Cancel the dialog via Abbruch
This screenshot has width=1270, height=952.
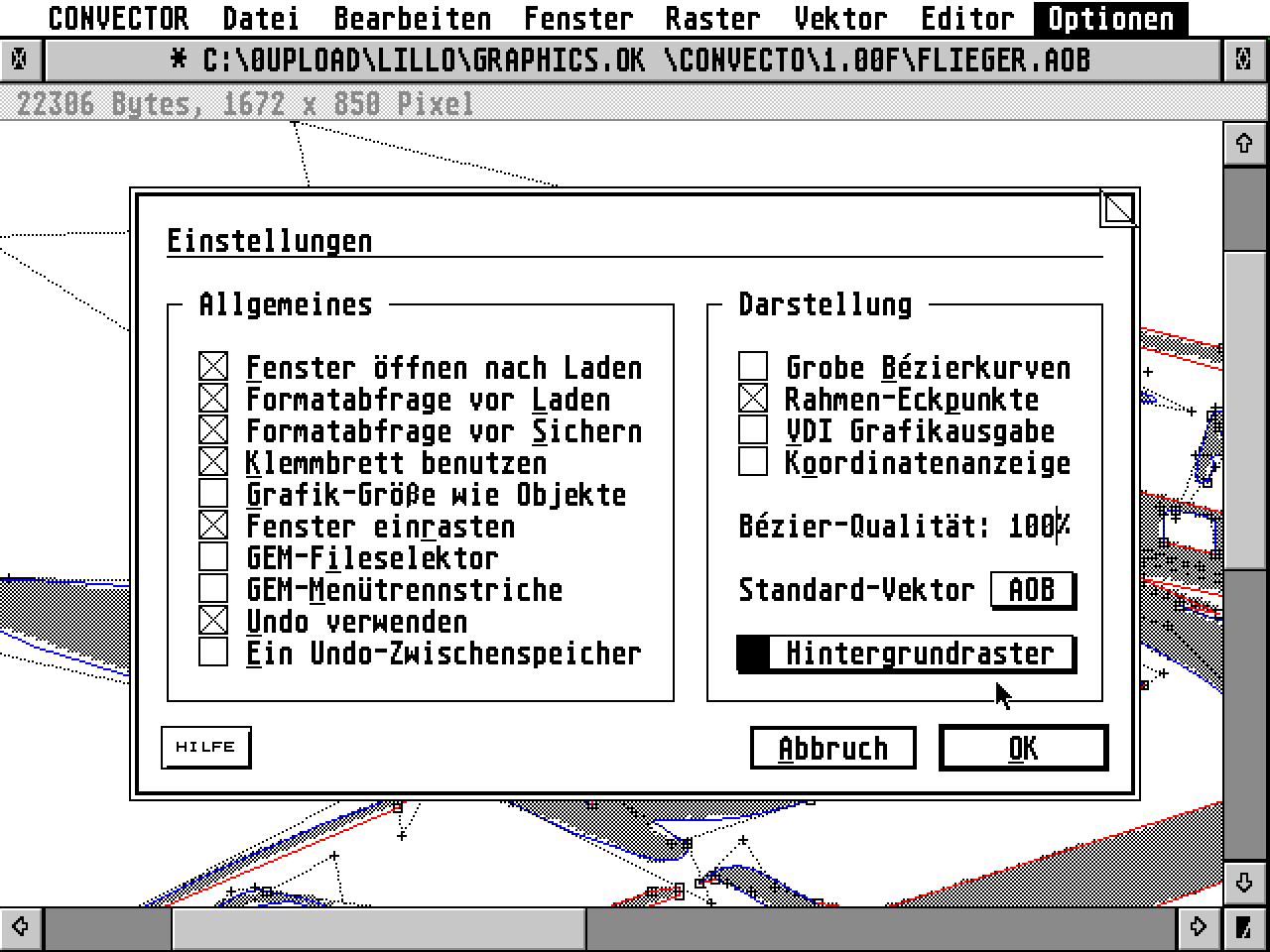coord(832,748)
